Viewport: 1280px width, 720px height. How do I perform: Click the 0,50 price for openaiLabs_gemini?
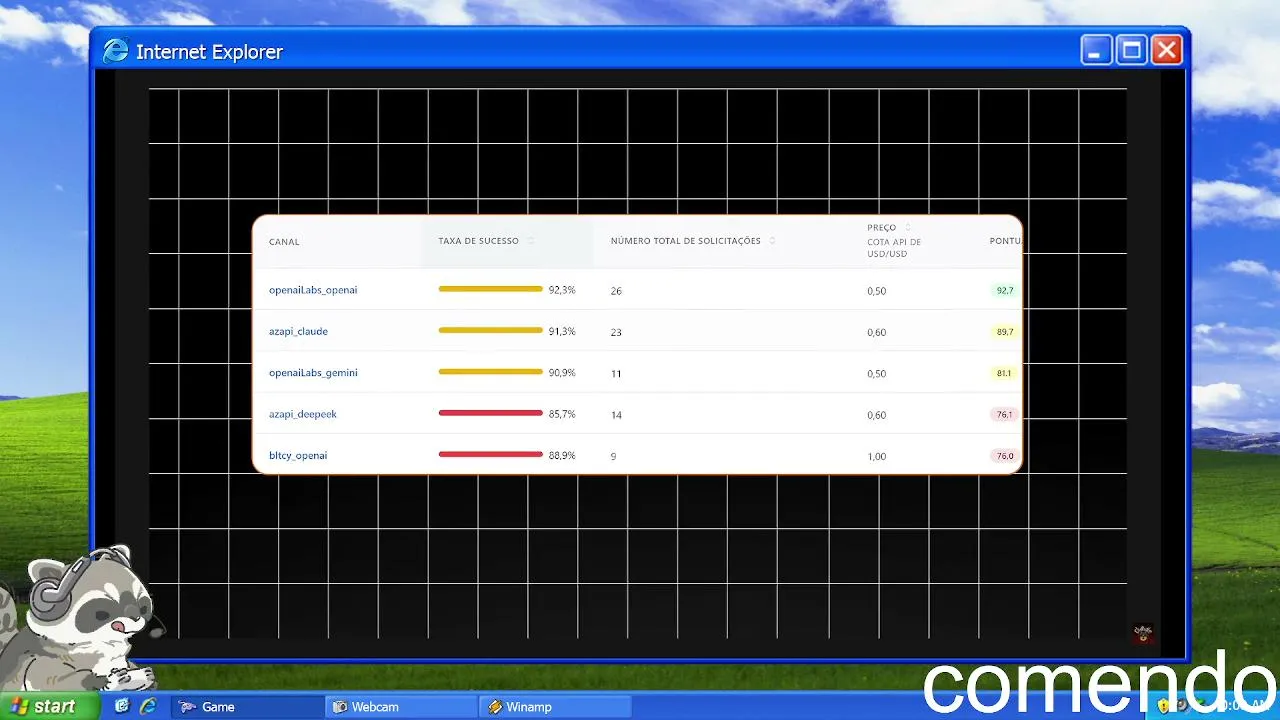[877, 374]
